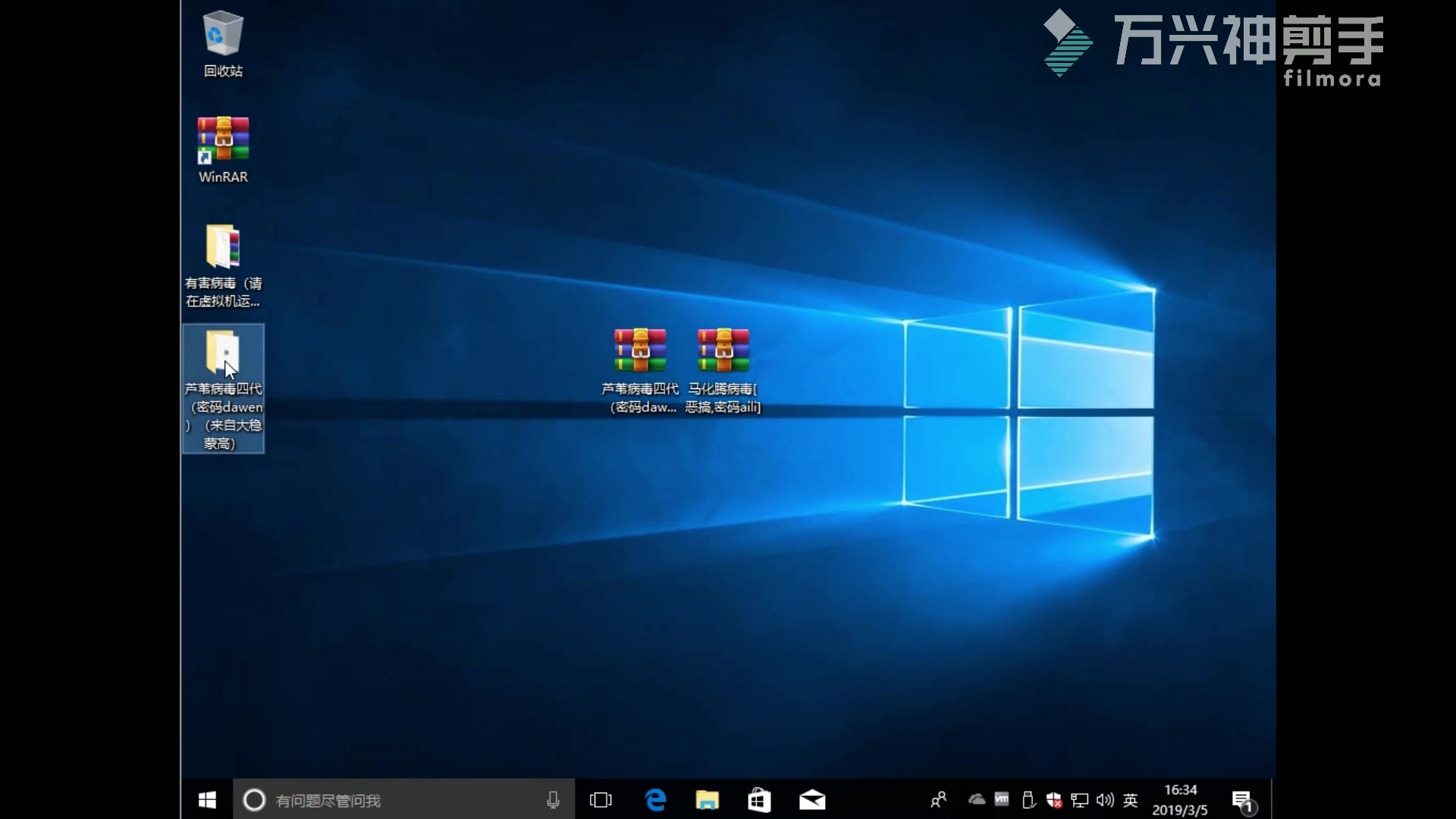This screenshot has height=819, width=1456.
Task: Open the clock showing 16:34 2019/3/5
Action: point(1180,800)
